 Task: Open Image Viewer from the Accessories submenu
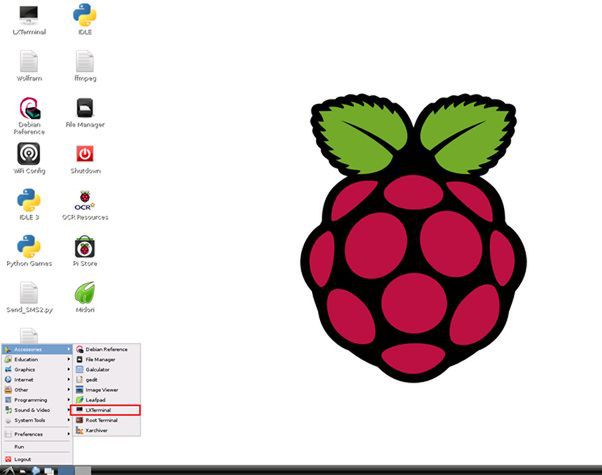click(107, 390)
